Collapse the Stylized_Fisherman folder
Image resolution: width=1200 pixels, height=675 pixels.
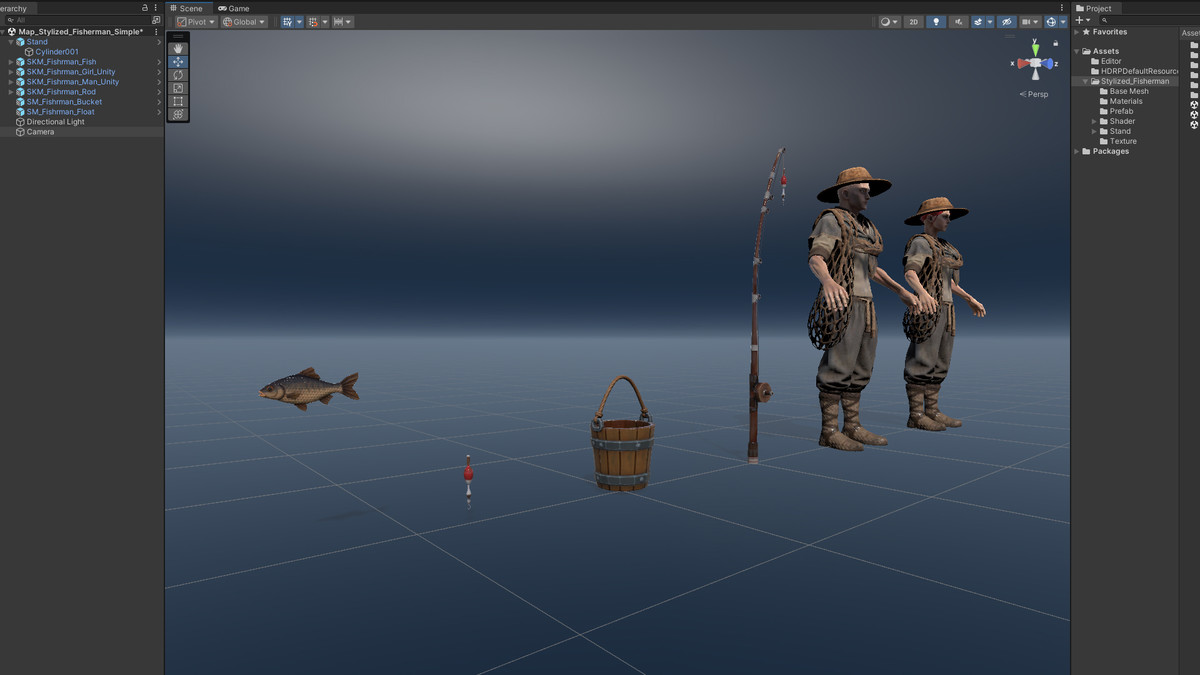(1086, 81)
